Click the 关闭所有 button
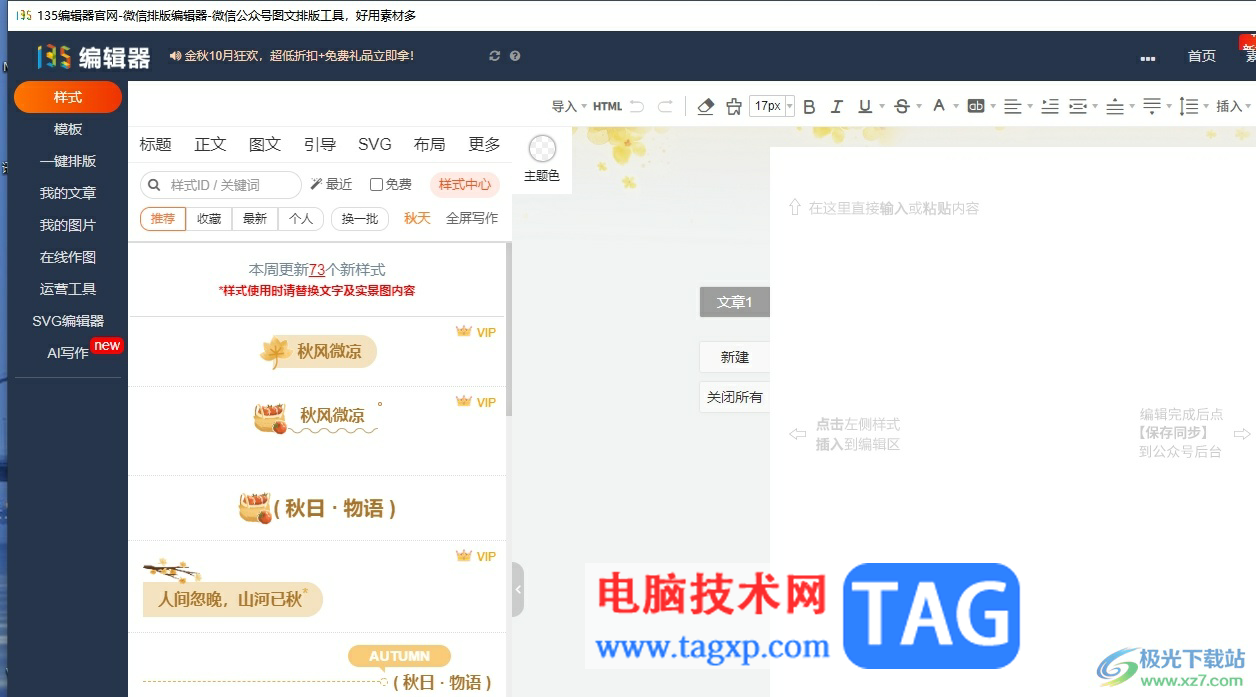Screen dimensions: 1256x697 pos(735,397)
